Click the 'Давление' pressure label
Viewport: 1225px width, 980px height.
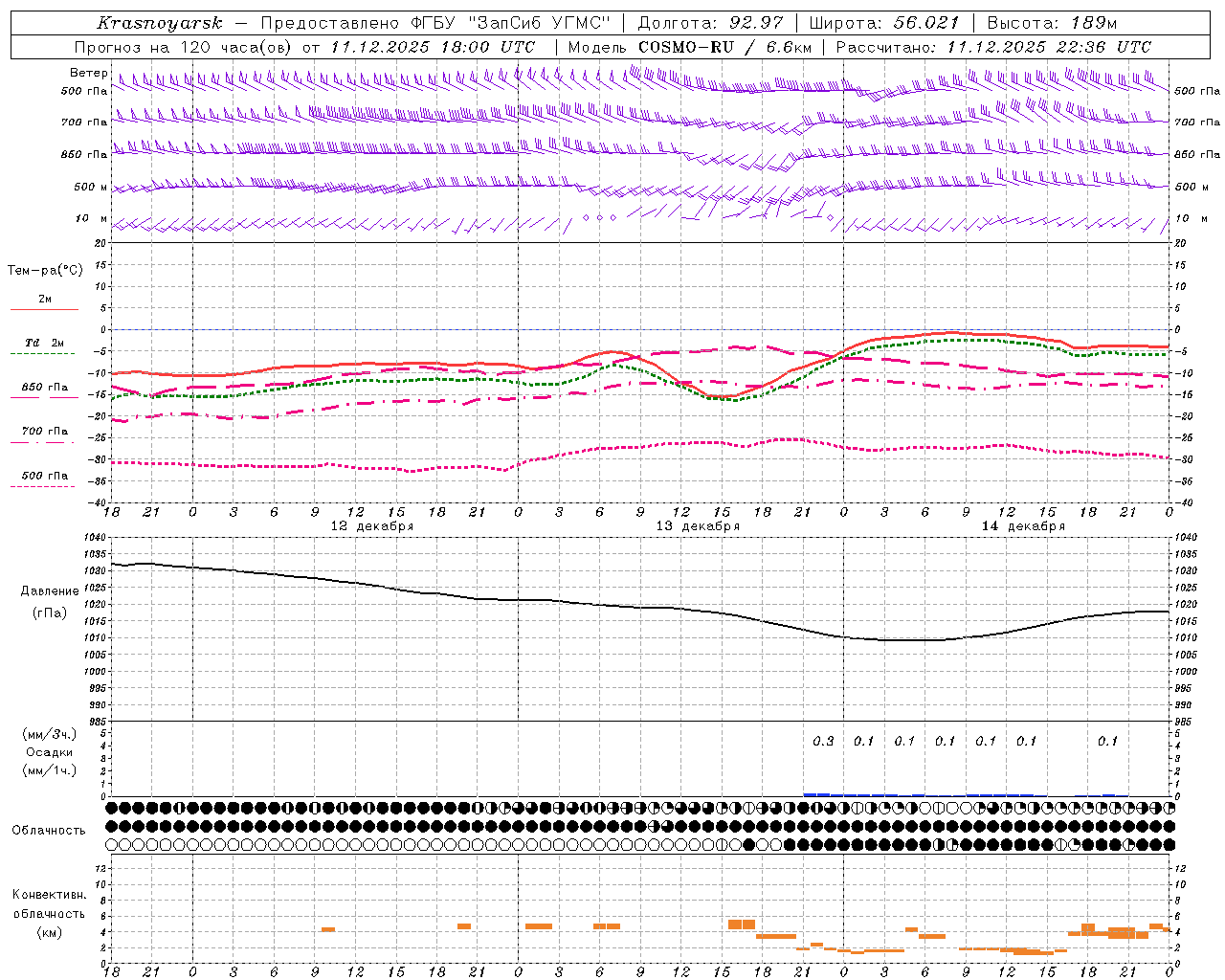pyautogui.click(x=50, y=591)
